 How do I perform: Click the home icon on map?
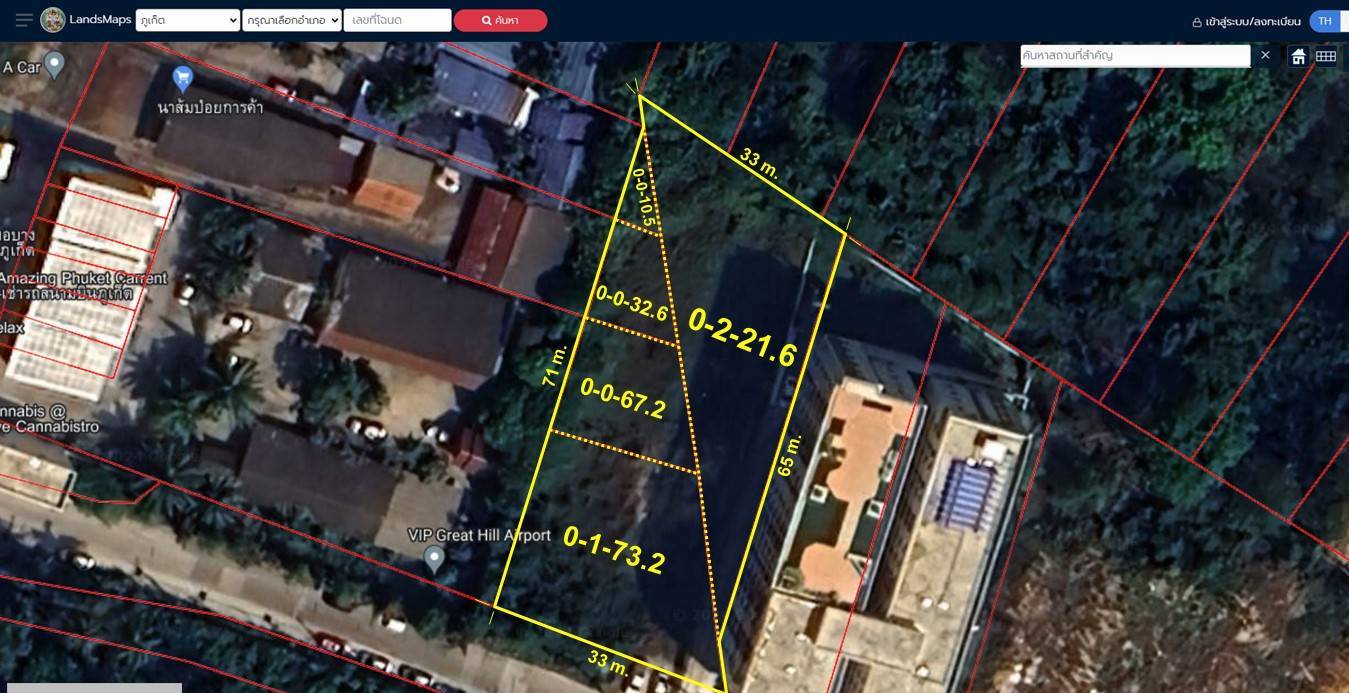coord(1298,56)
